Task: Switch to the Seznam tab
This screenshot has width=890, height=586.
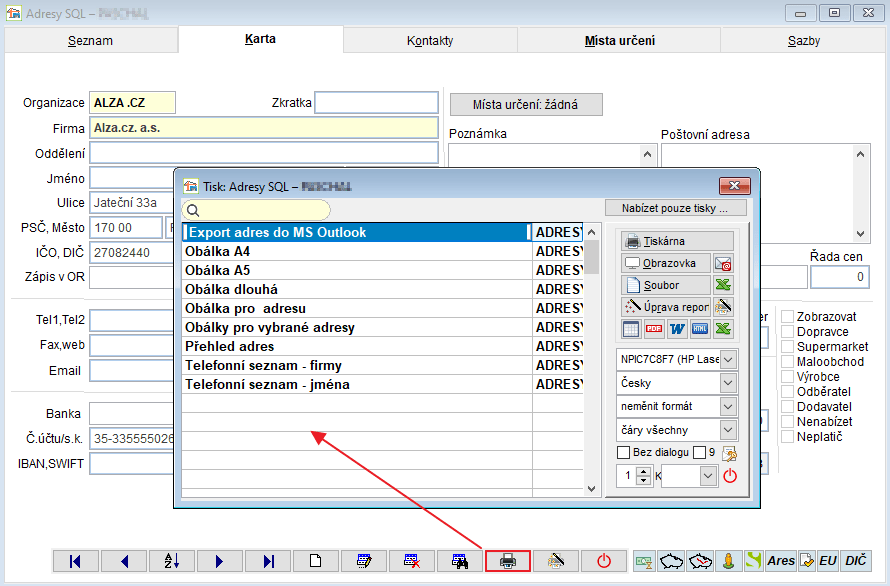Action: coord(91,41)
